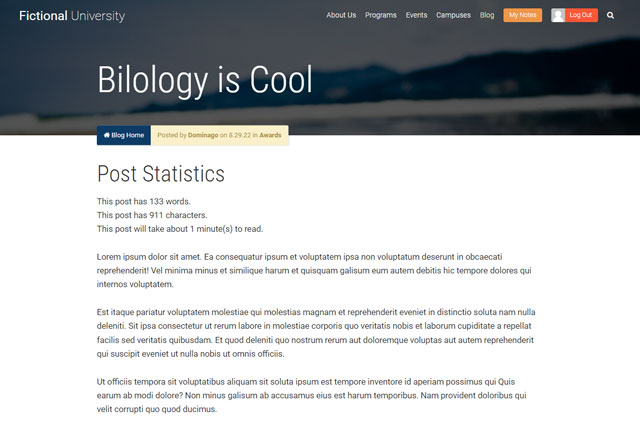Click the paragraph starting with Lorem ipsum dolor
640x424 pixels.
tap(314, 271)
